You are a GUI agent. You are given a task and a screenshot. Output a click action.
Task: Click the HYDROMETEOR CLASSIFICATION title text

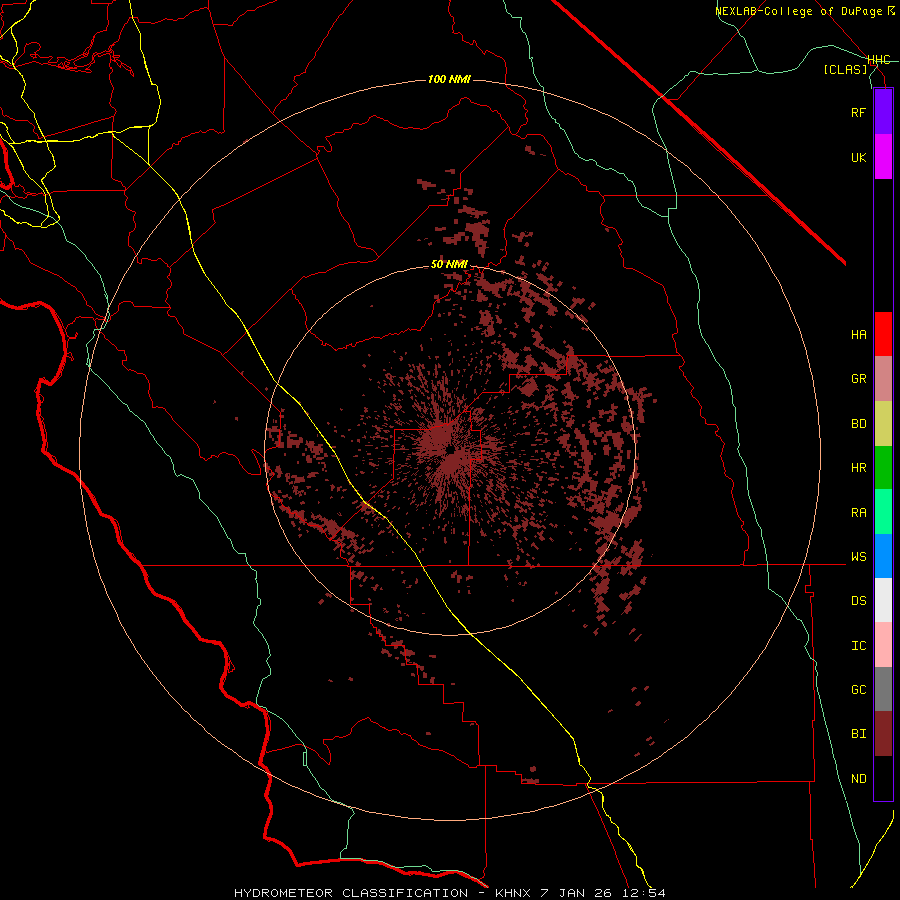351,893
